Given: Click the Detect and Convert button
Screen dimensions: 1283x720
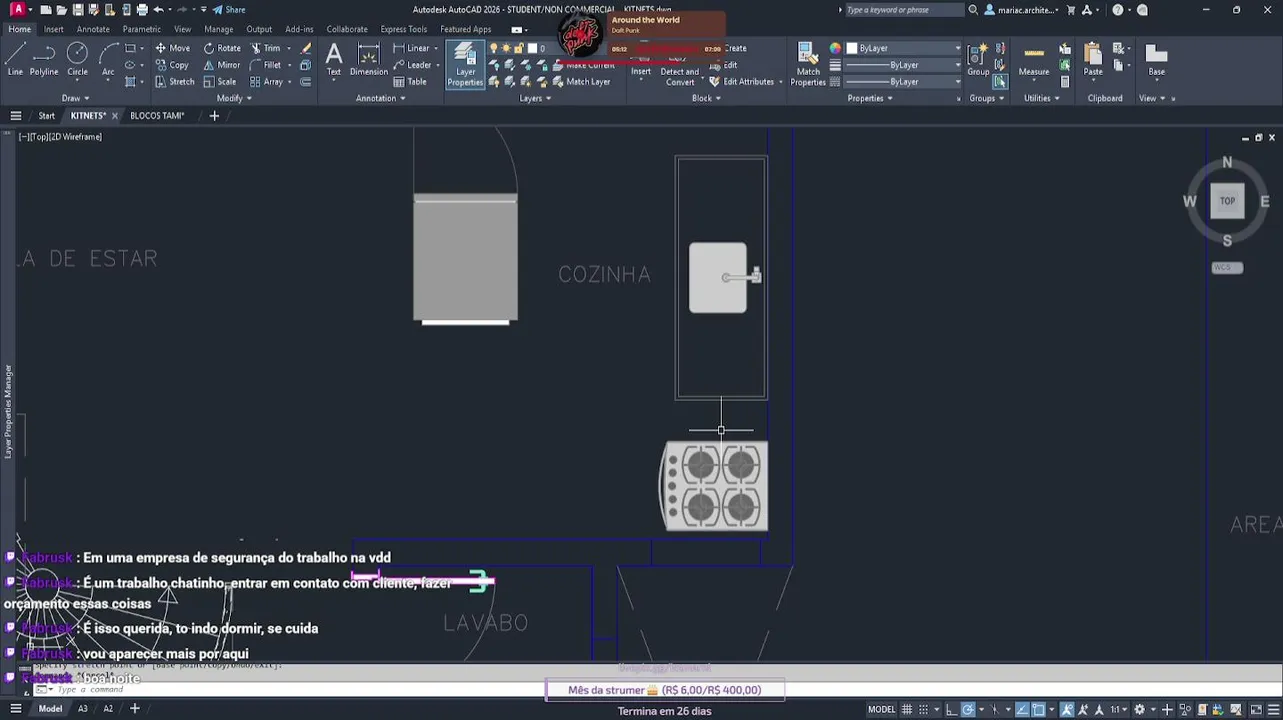Looking at the screenshot, I should click(x=680, y=76).
